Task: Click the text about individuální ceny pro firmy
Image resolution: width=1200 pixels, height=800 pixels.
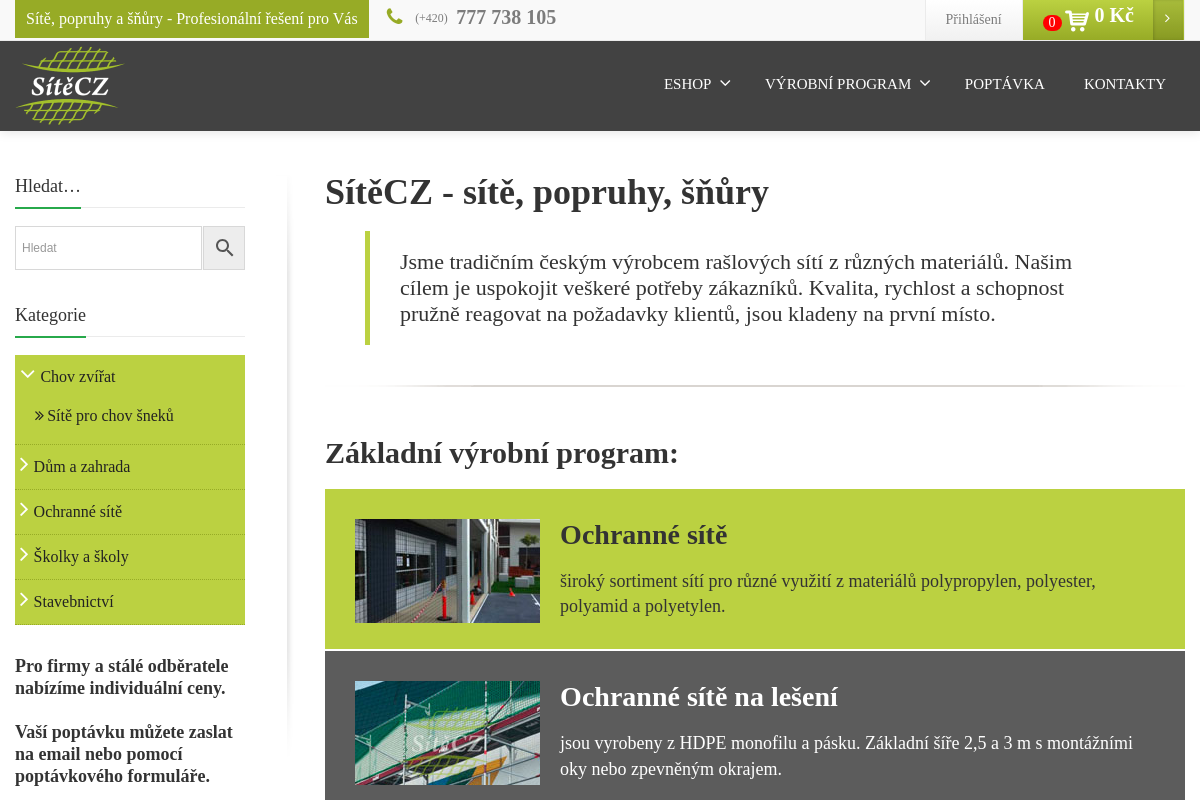Action: [122, 677]
